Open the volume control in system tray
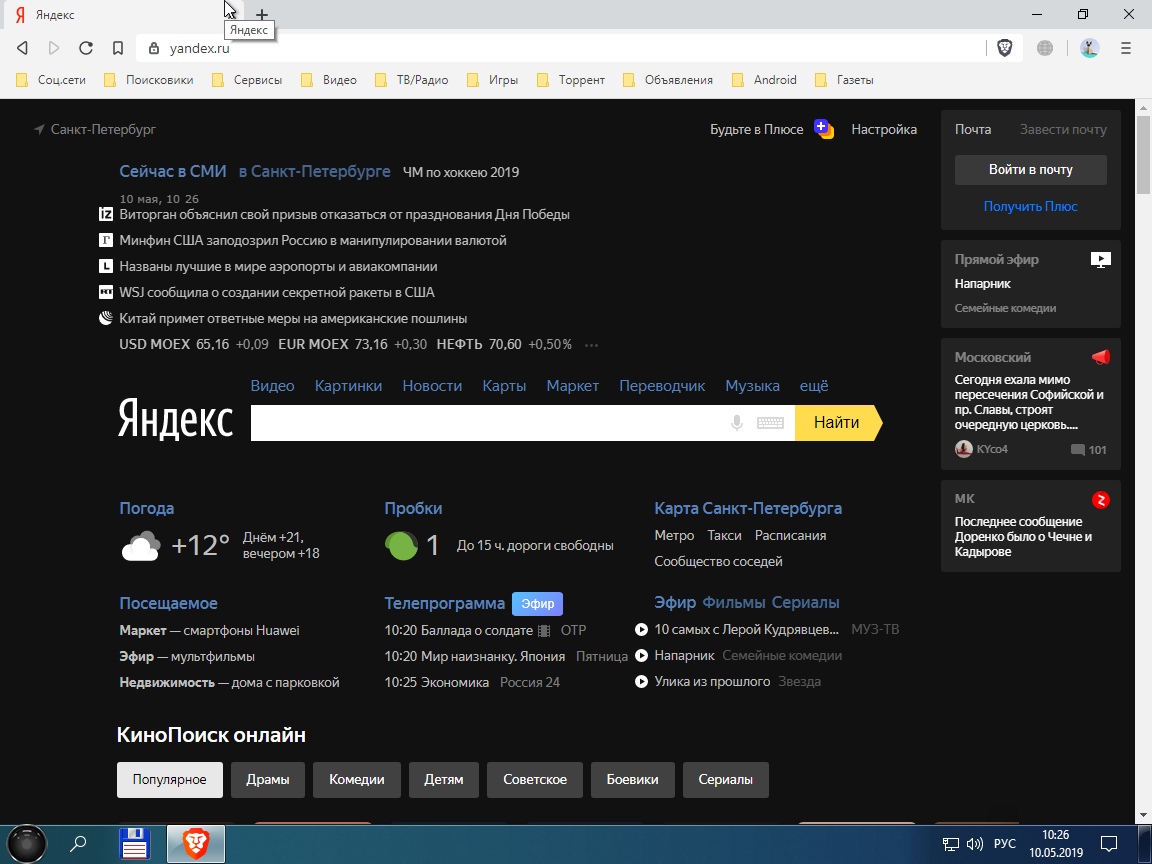Image resolution: width=1152 pixels, height=864 pixels. (x=975, y=843)
